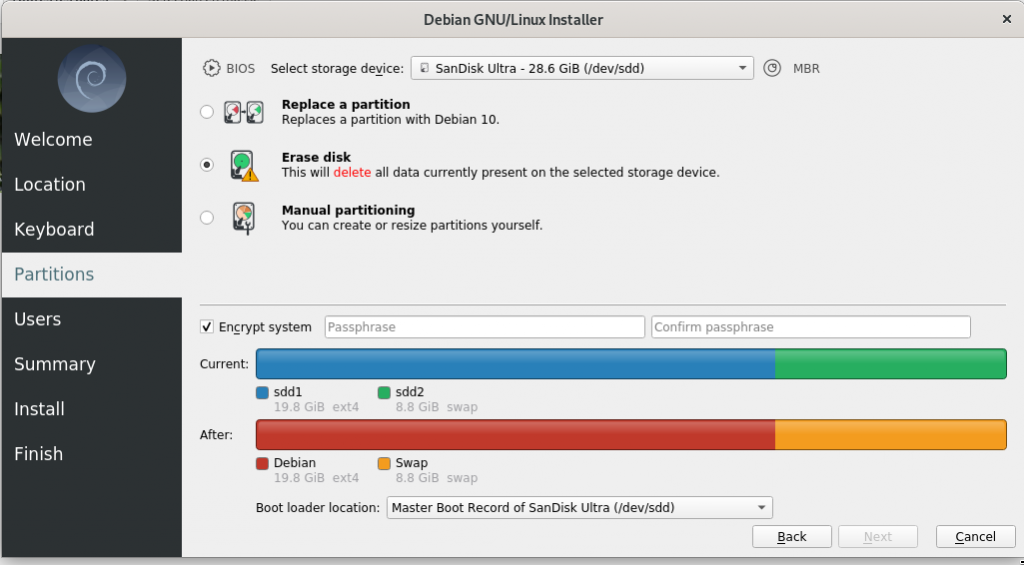Click the blue sdd1 segment in Current bar
Screen dimensions: 1024x565
point(515,364)
